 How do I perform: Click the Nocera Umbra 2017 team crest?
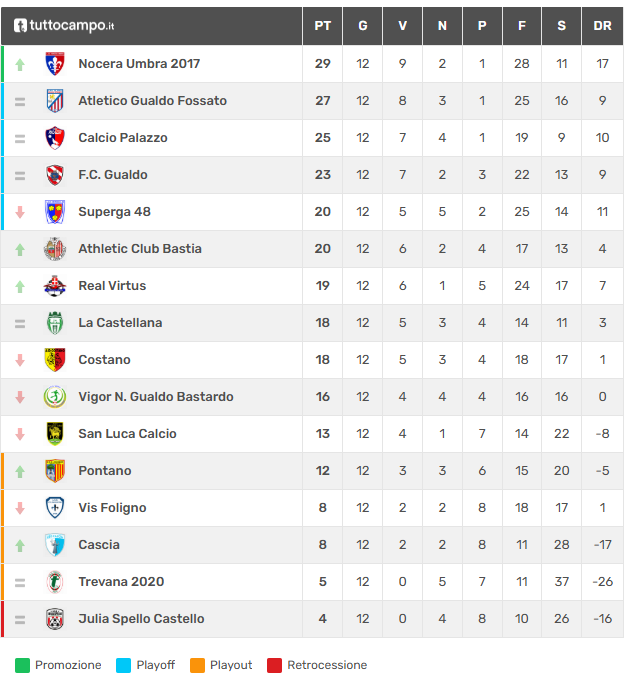(x=55, y=64)
